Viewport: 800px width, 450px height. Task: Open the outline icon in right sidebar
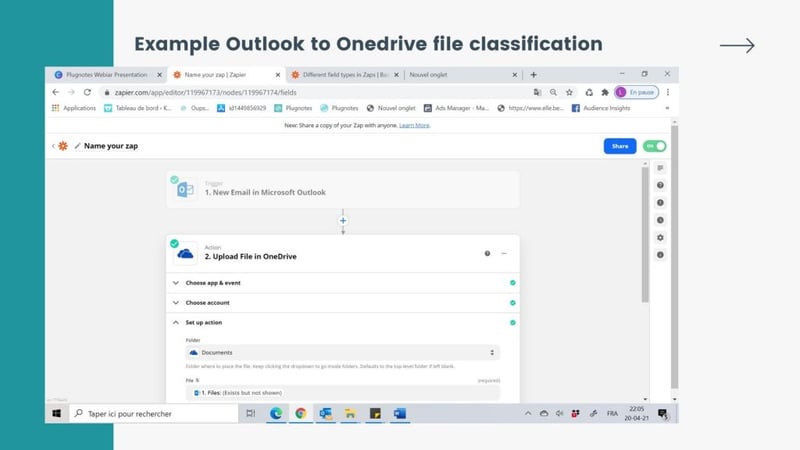pos(660,168)
